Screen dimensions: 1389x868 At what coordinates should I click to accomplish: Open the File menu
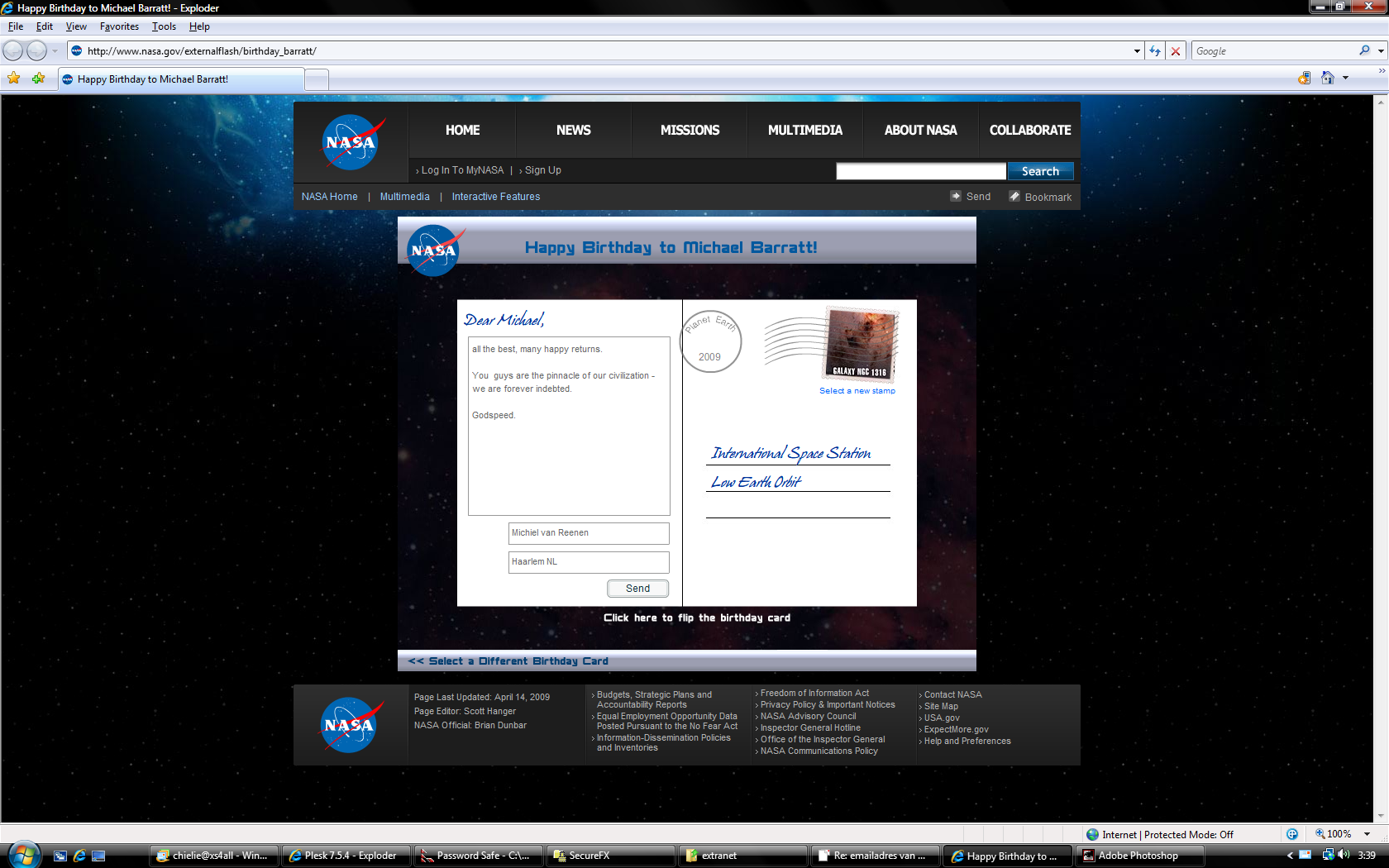tap(16, 26)
